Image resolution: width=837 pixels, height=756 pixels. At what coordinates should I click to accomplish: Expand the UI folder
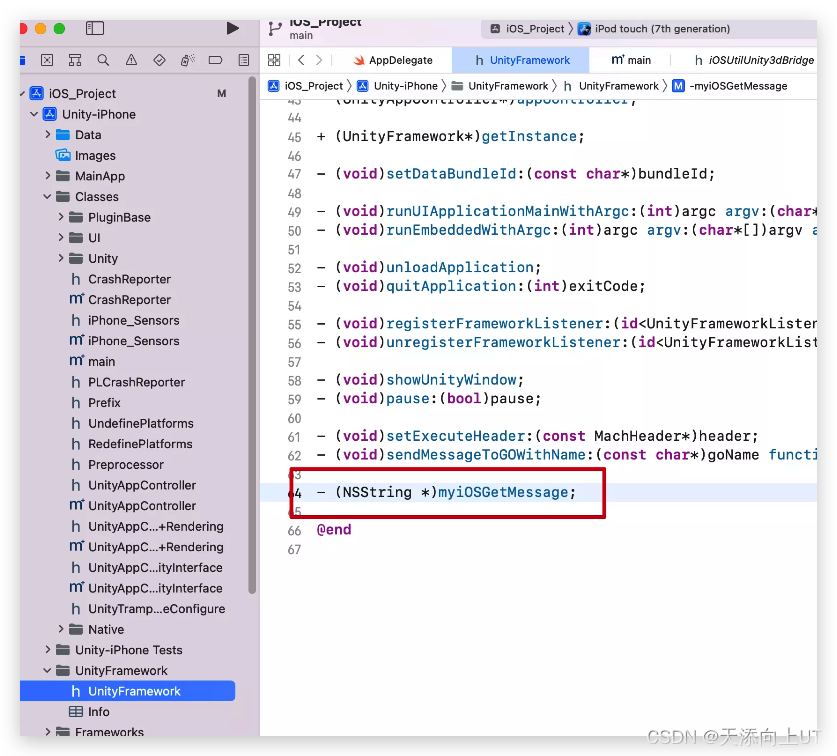[x=61, y=238]
